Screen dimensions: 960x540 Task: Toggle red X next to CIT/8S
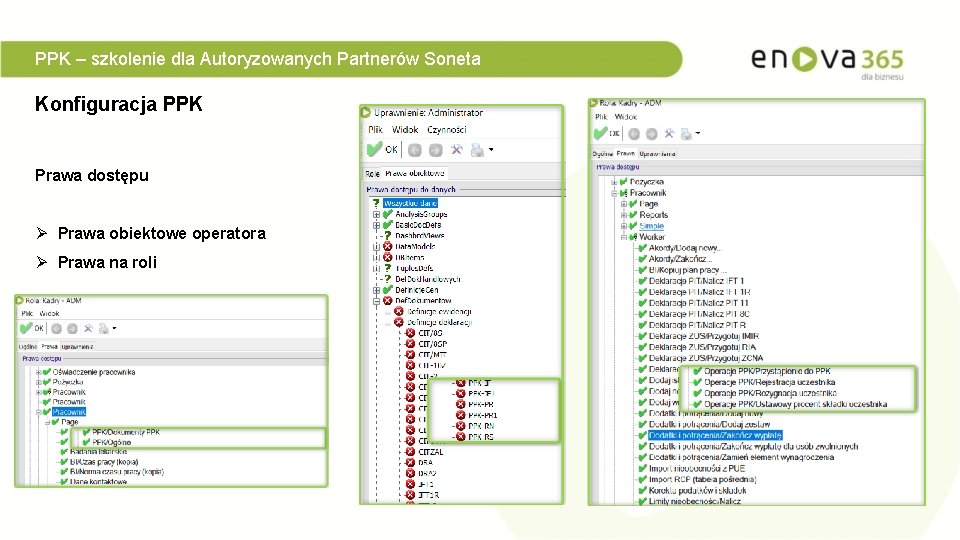(x=410, y=333)
